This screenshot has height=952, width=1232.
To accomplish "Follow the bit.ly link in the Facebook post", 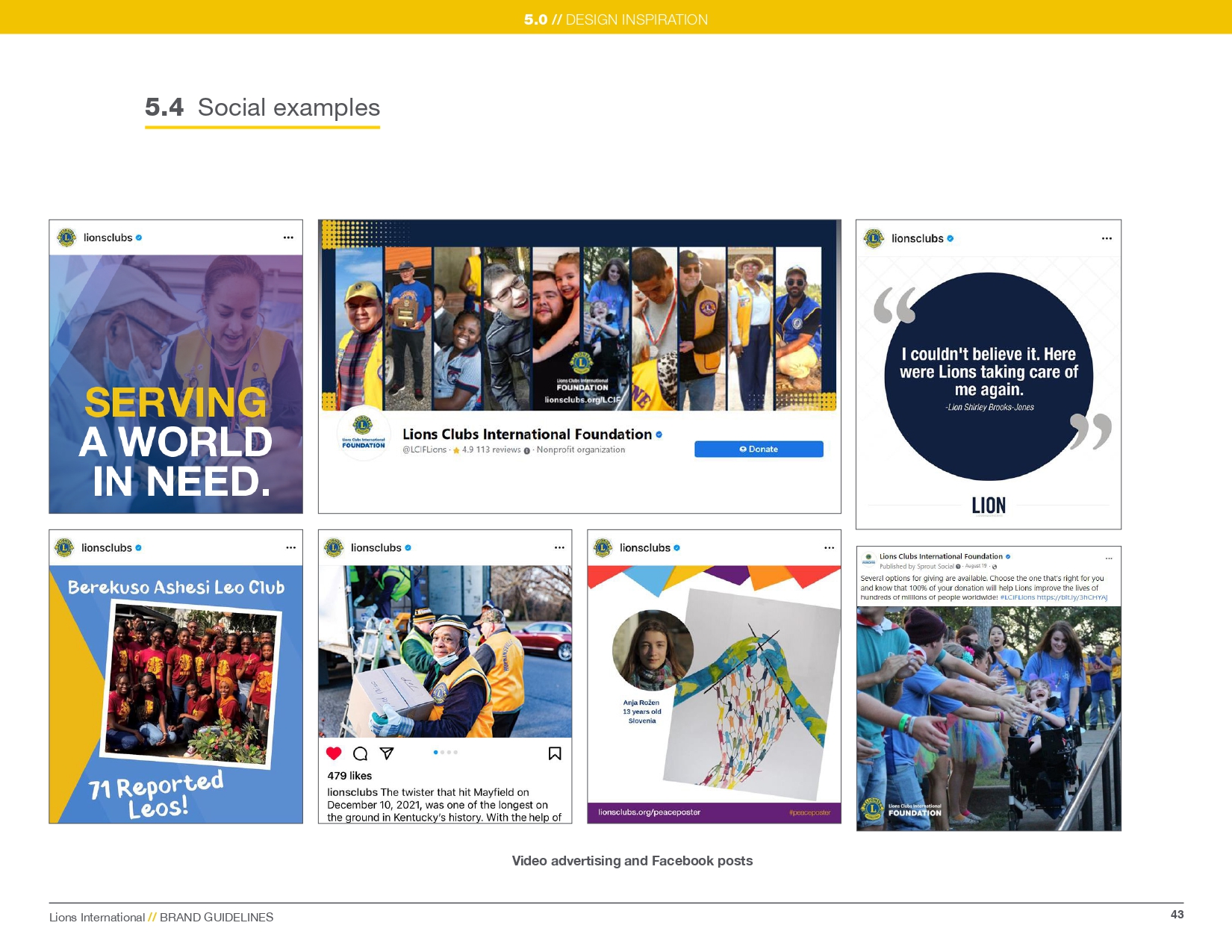I will pyautogui.click(x=1072, y=597).
